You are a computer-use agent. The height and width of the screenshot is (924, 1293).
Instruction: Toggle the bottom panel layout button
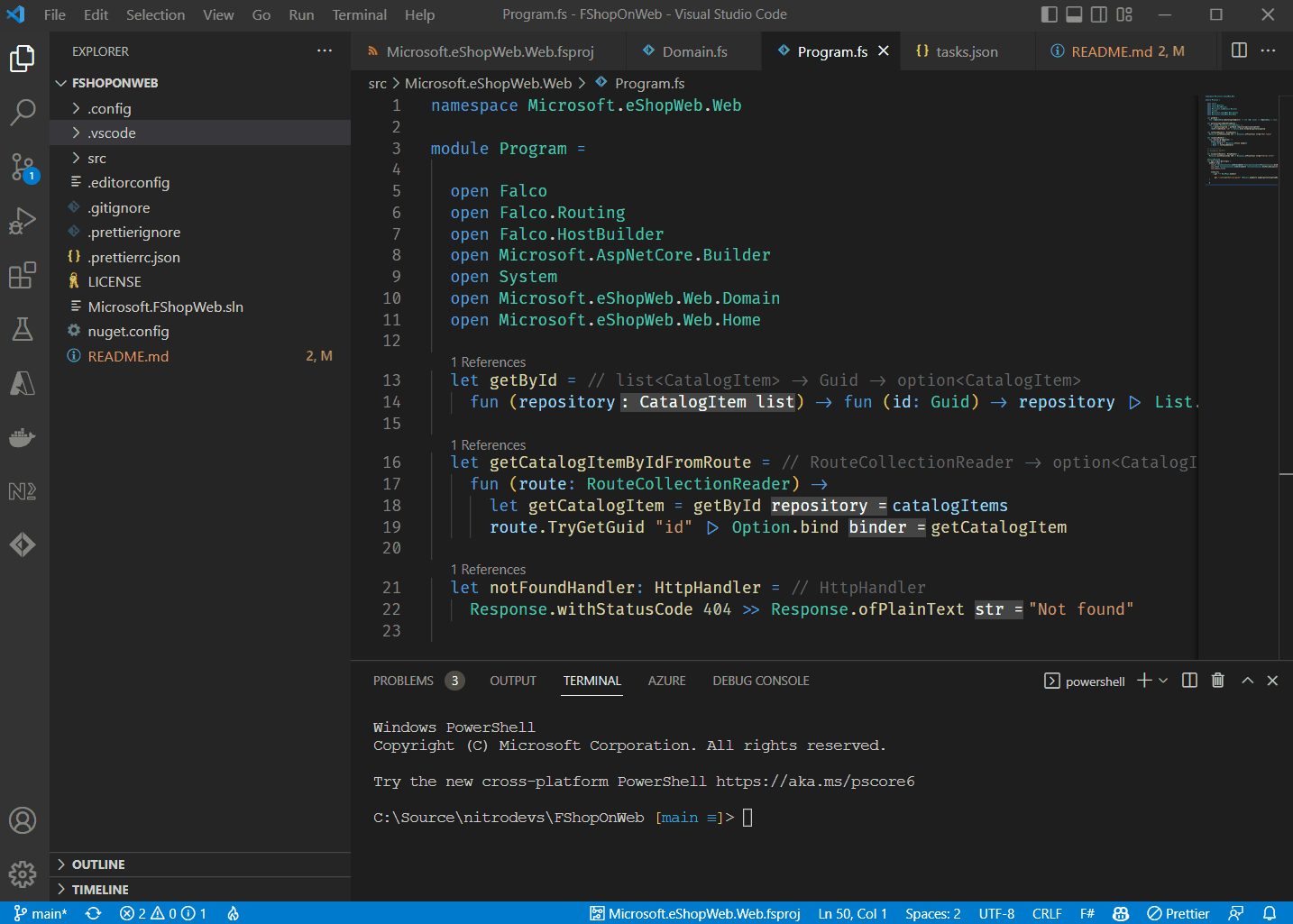click(x=1074, y=14)
